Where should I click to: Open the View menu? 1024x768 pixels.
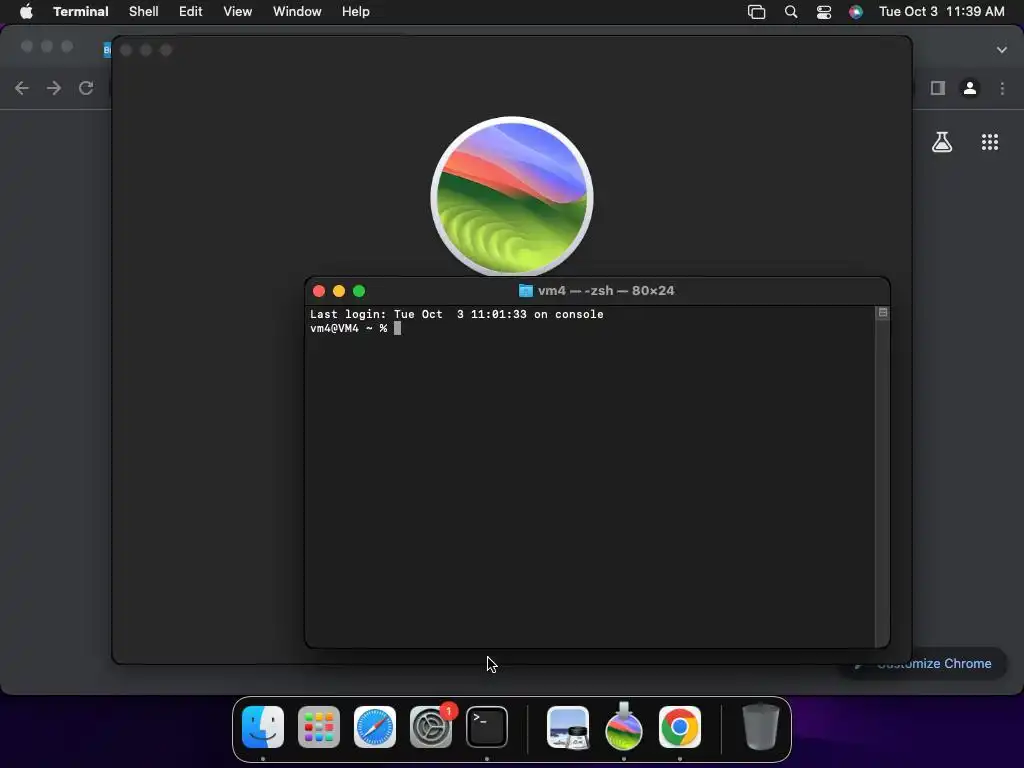[238, 12]
